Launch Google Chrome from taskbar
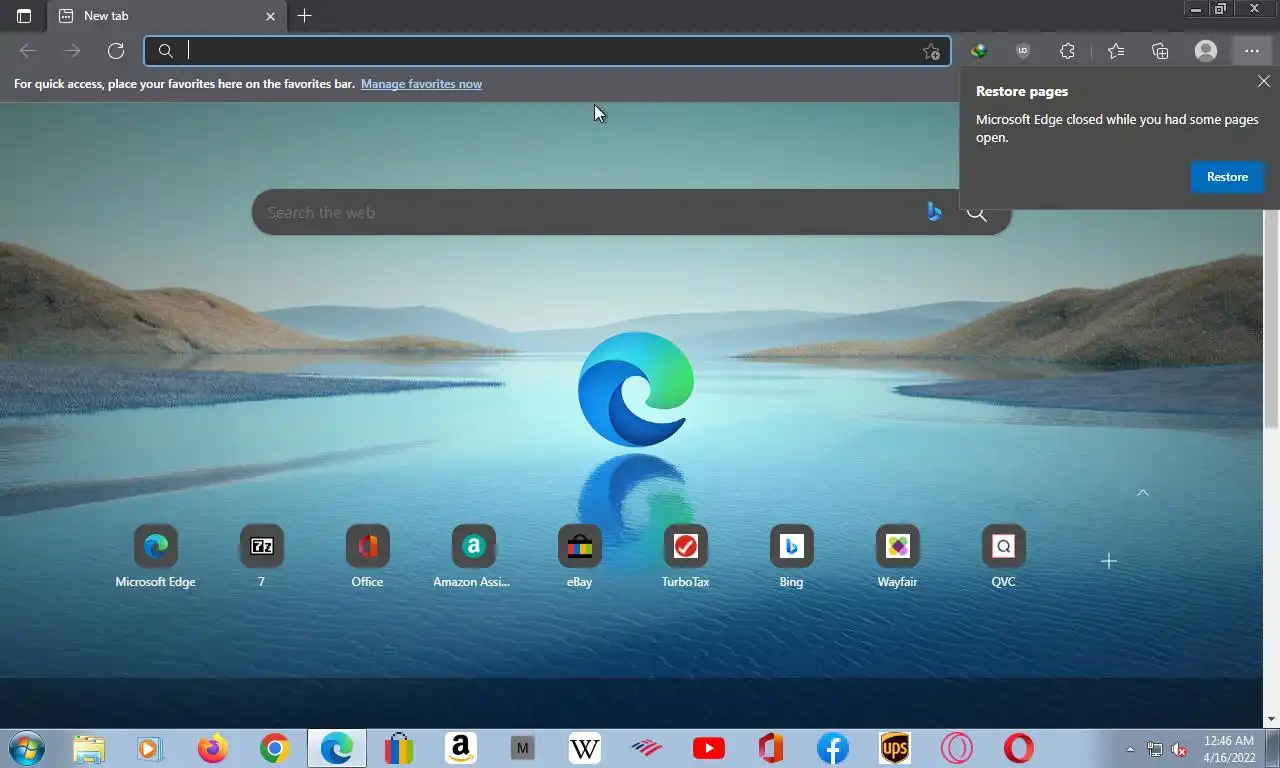This screenshot has width=1280, height=768. pyautogui.click(x=275, y=748)
